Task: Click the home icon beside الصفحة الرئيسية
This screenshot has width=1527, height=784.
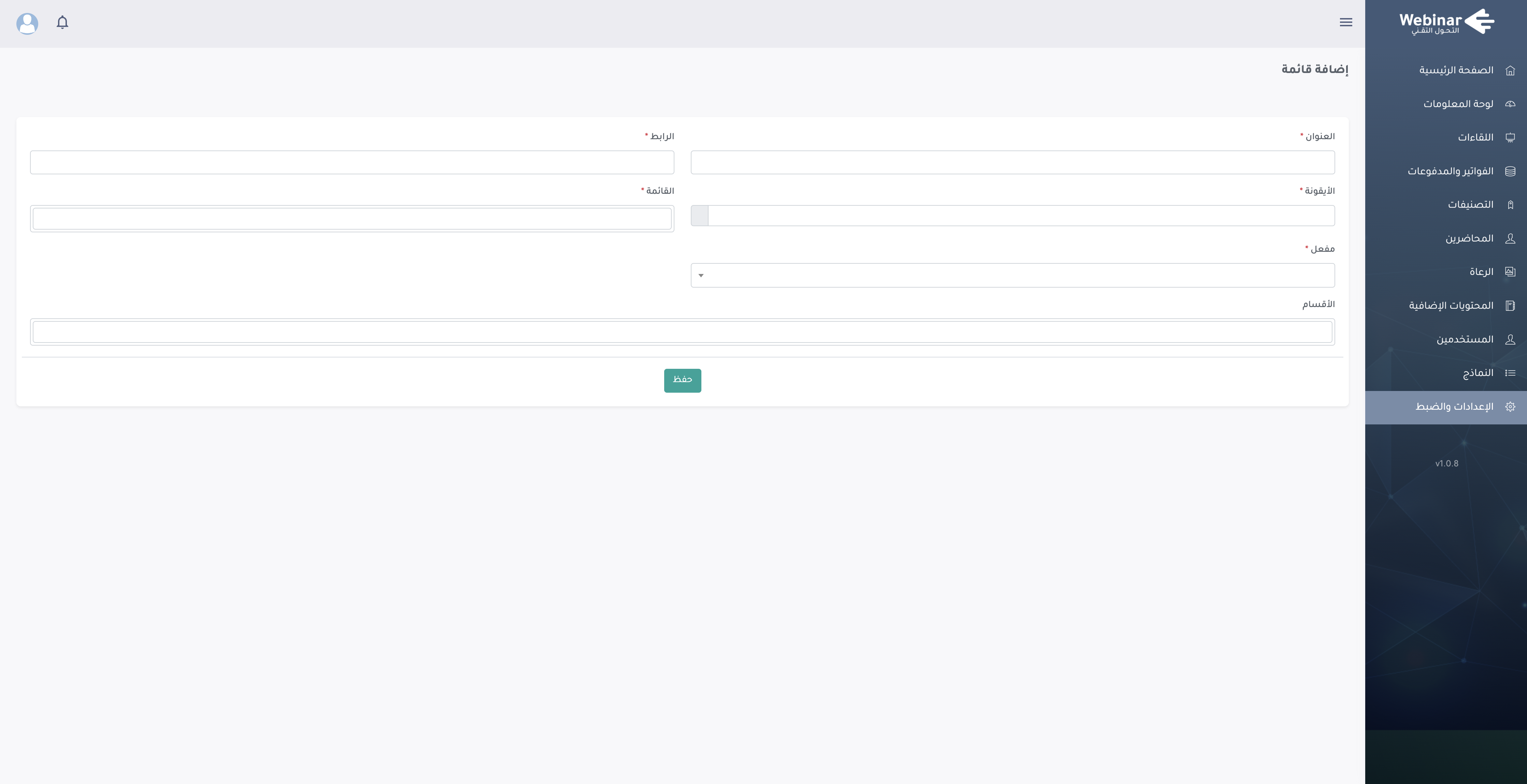Action: (x=1510, y=71)
